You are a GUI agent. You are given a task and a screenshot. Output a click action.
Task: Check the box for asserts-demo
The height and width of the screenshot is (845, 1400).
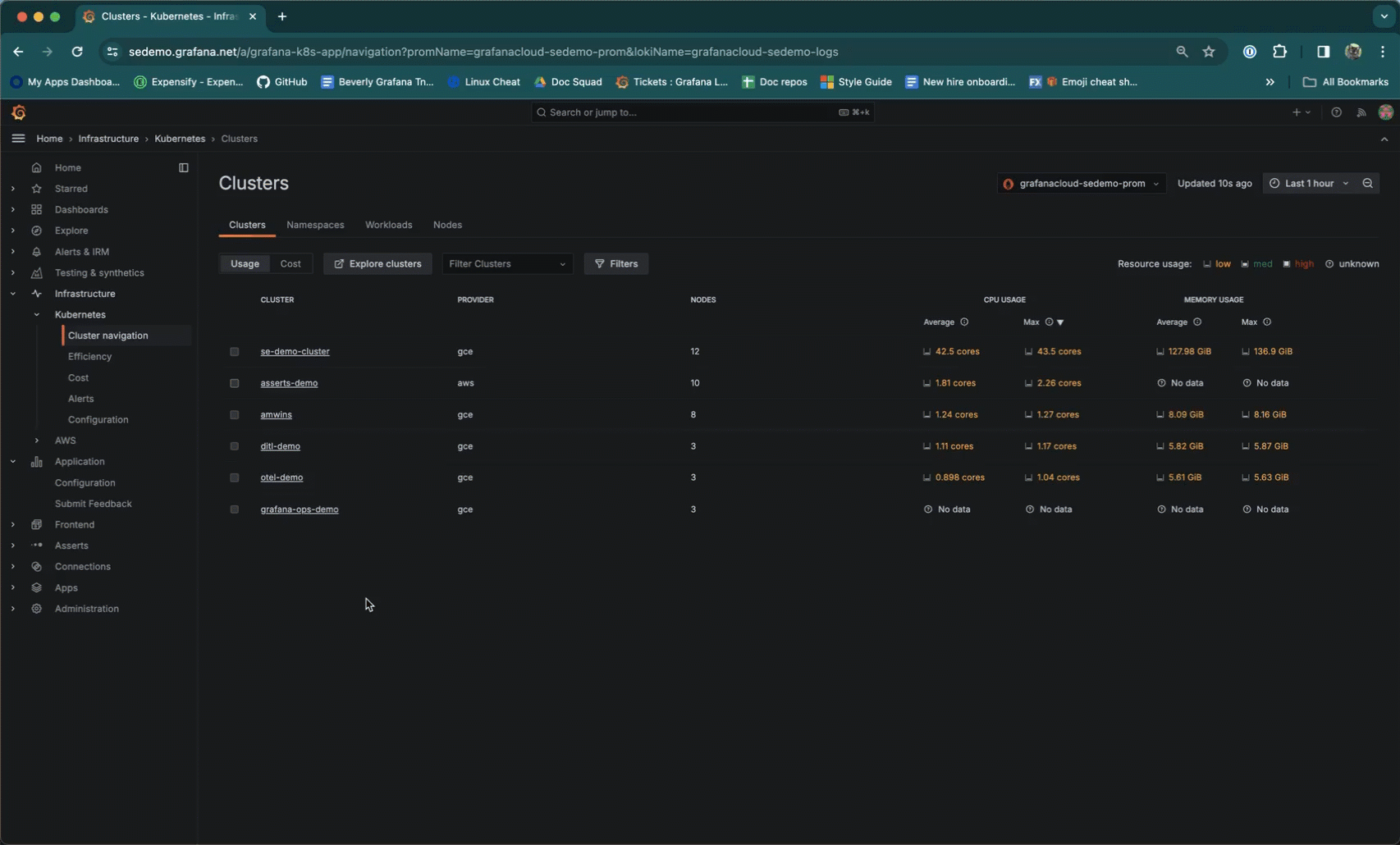pos(235,383)
